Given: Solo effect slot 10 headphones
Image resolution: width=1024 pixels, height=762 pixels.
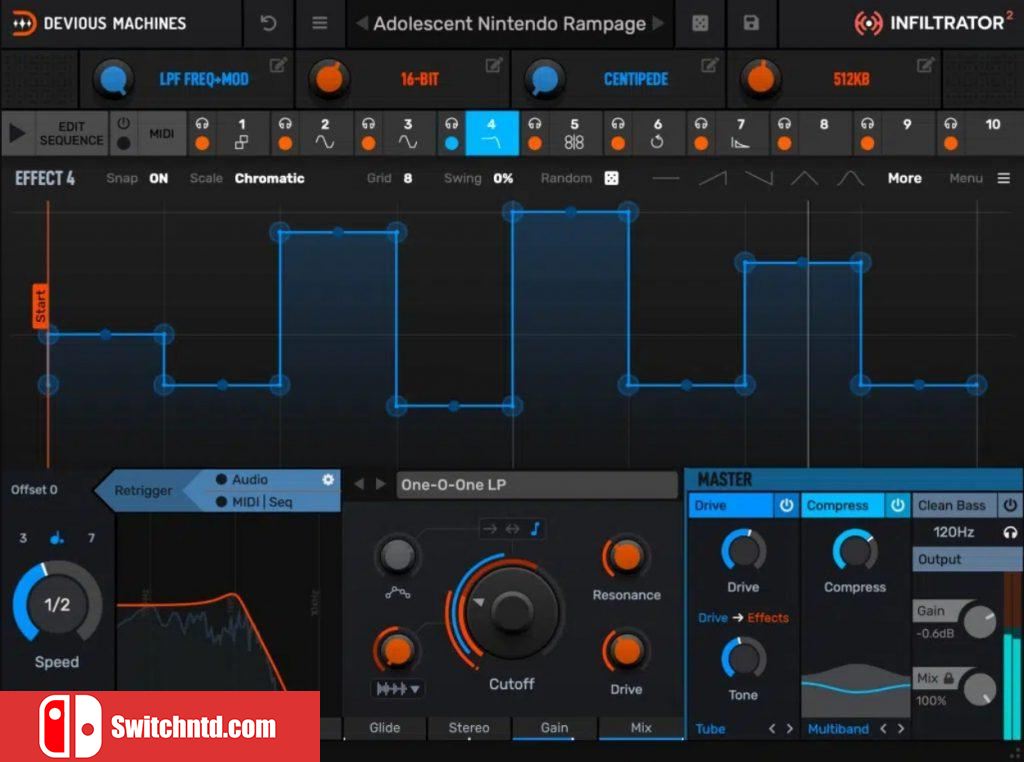Looking at the screenshot, I should pyautogui.click(x=951, y=123).
